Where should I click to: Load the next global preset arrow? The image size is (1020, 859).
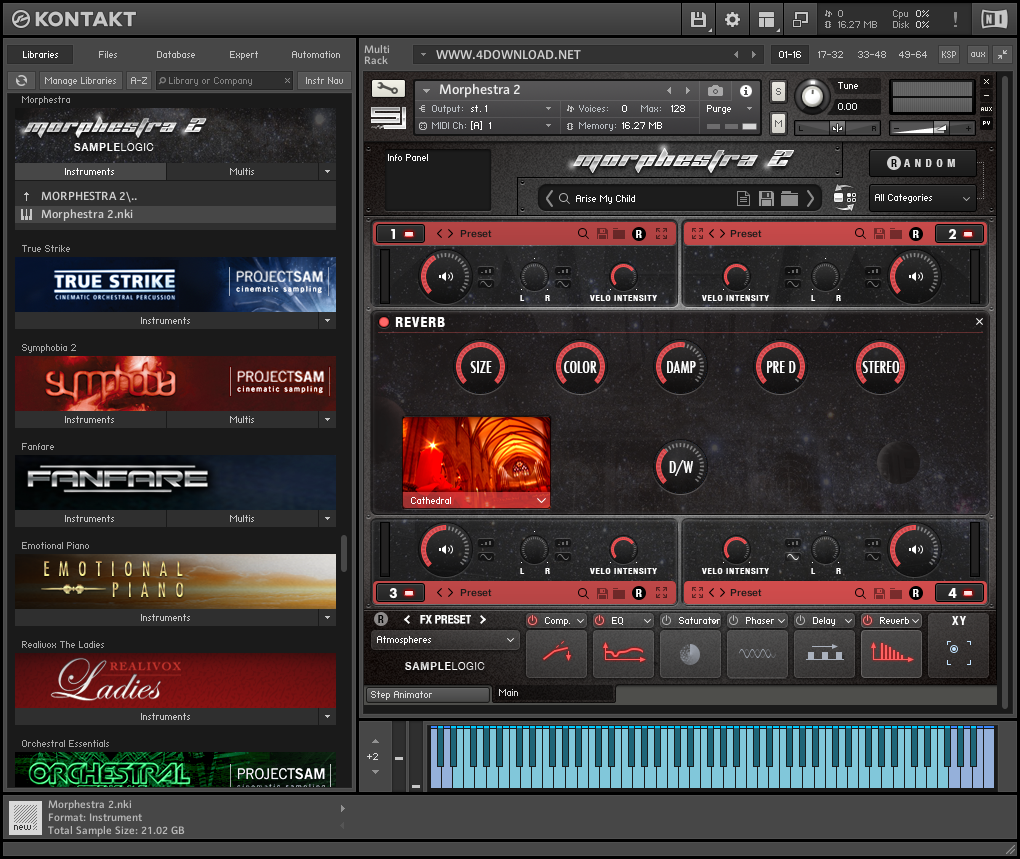[x=811, y=198]
